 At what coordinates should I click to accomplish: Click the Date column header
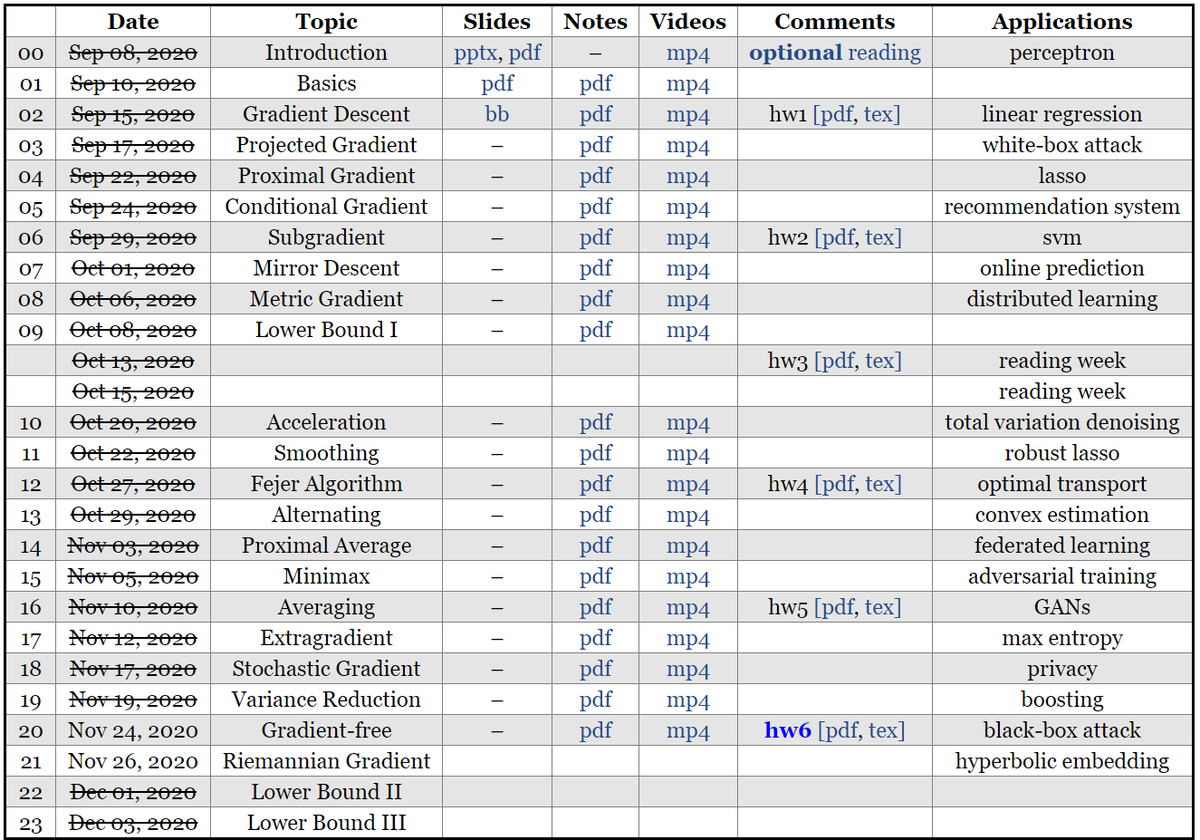tap(132, 22)
